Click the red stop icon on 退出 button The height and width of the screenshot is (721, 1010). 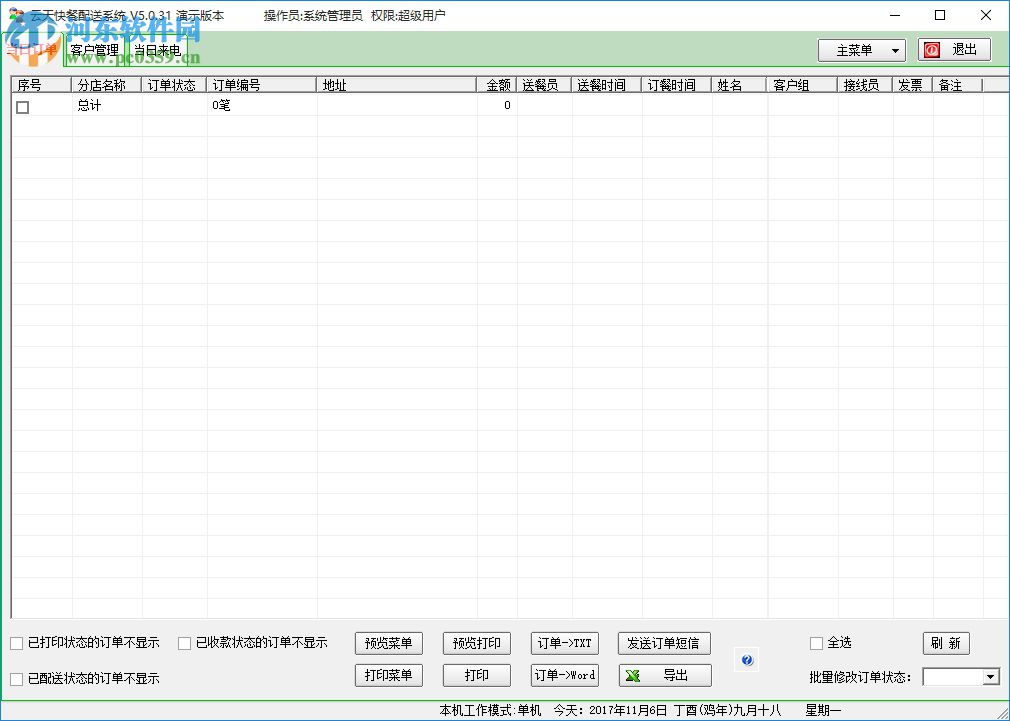click(932, 49)
